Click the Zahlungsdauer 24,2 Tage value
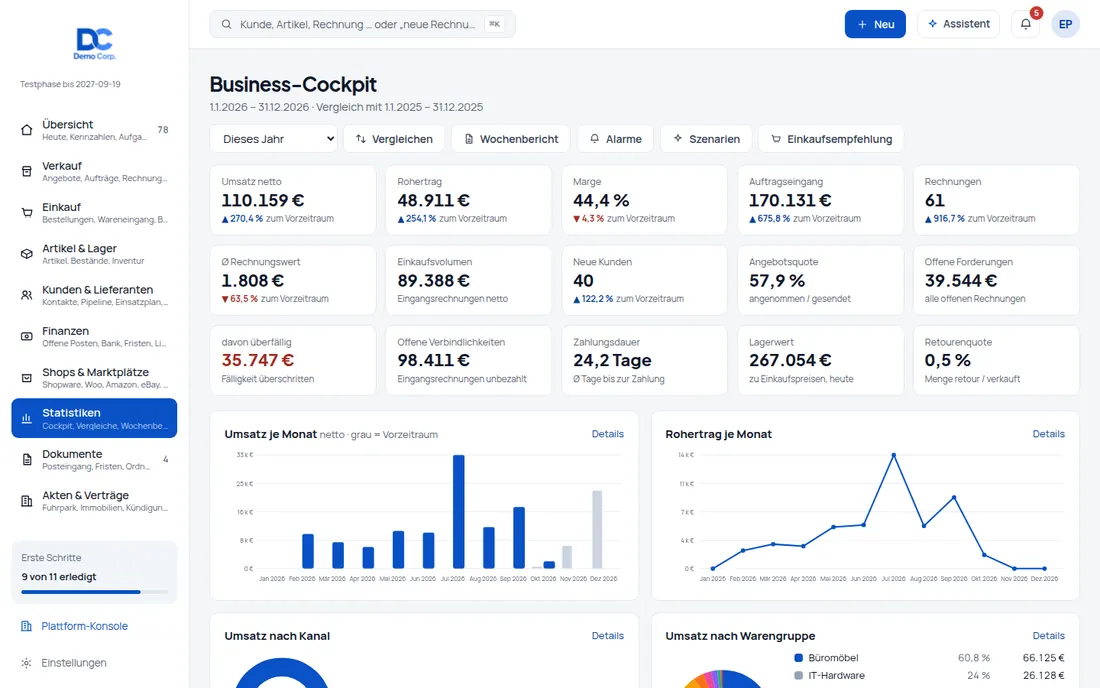This screenshot has width=1100, height=688. [x=612, y=360]
